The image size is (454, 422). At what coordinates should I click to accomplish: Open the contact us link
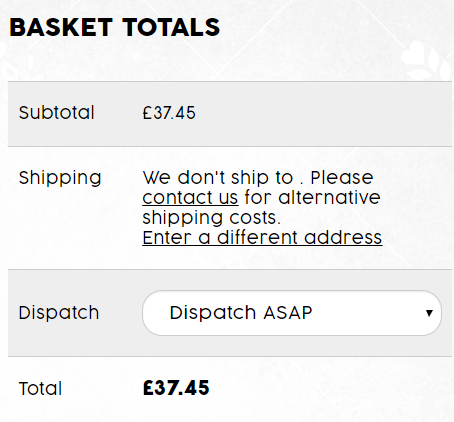190,197
